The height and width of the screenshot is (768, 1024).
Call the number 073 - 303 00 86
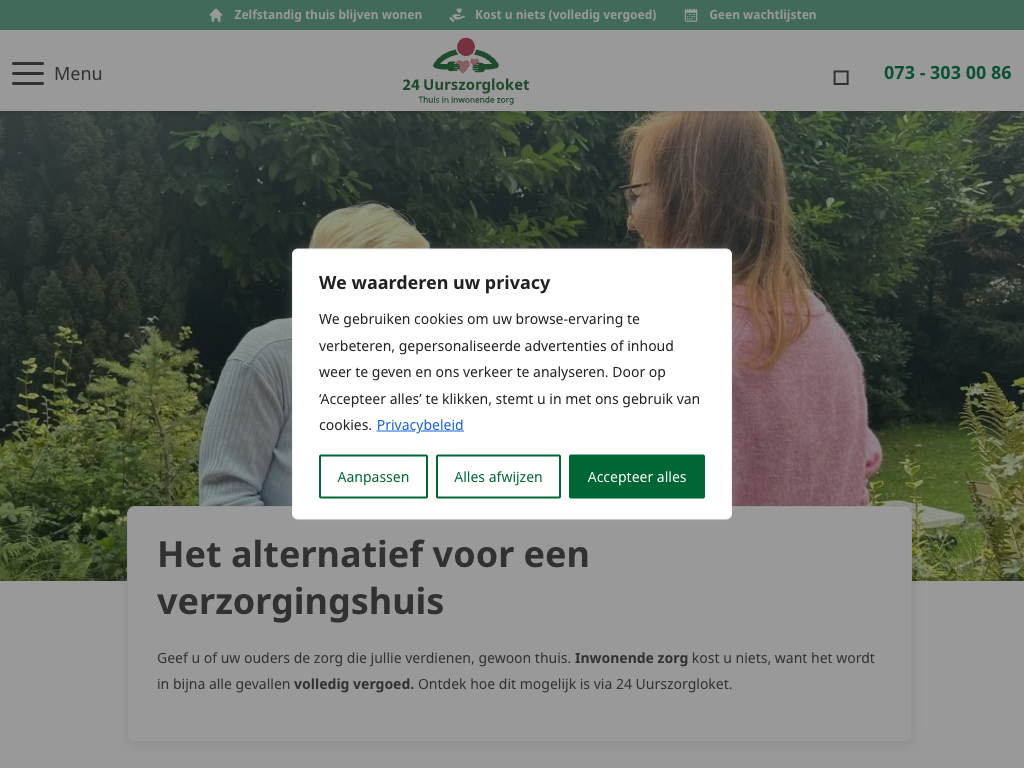(947, 72)
